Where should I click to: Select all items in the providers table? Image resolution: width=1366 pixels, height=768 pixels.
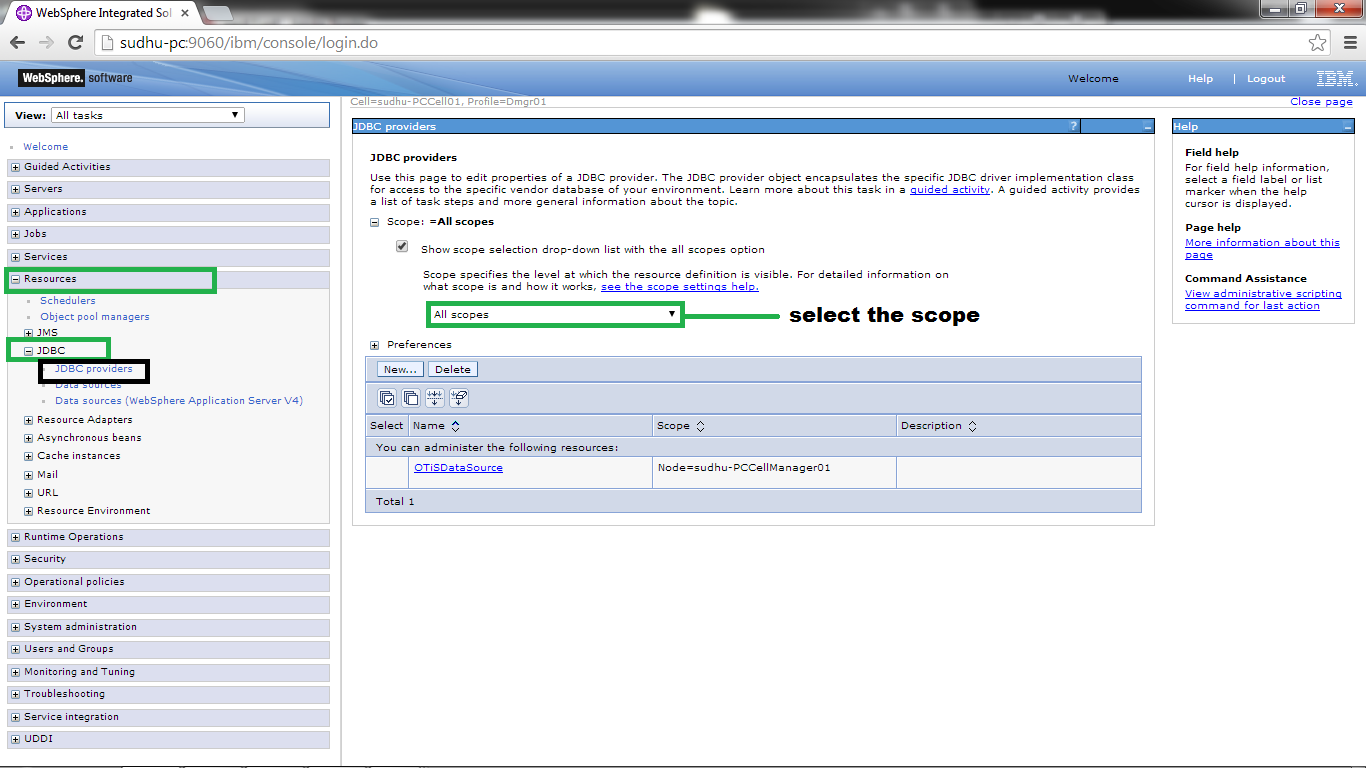(x=388, y=398)
